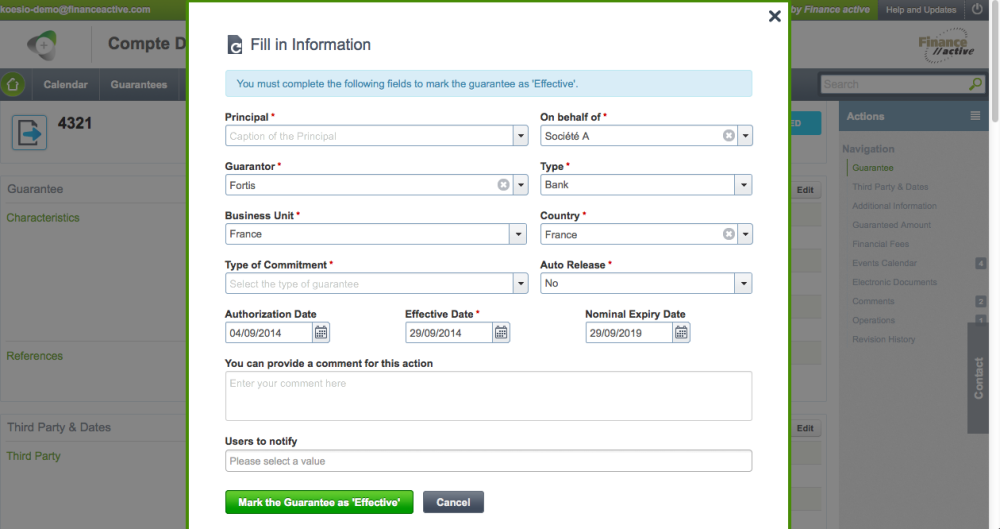Expand the Principal dropdown
The width and height of the screenshot is (1000, 529).
pos(520,135)
